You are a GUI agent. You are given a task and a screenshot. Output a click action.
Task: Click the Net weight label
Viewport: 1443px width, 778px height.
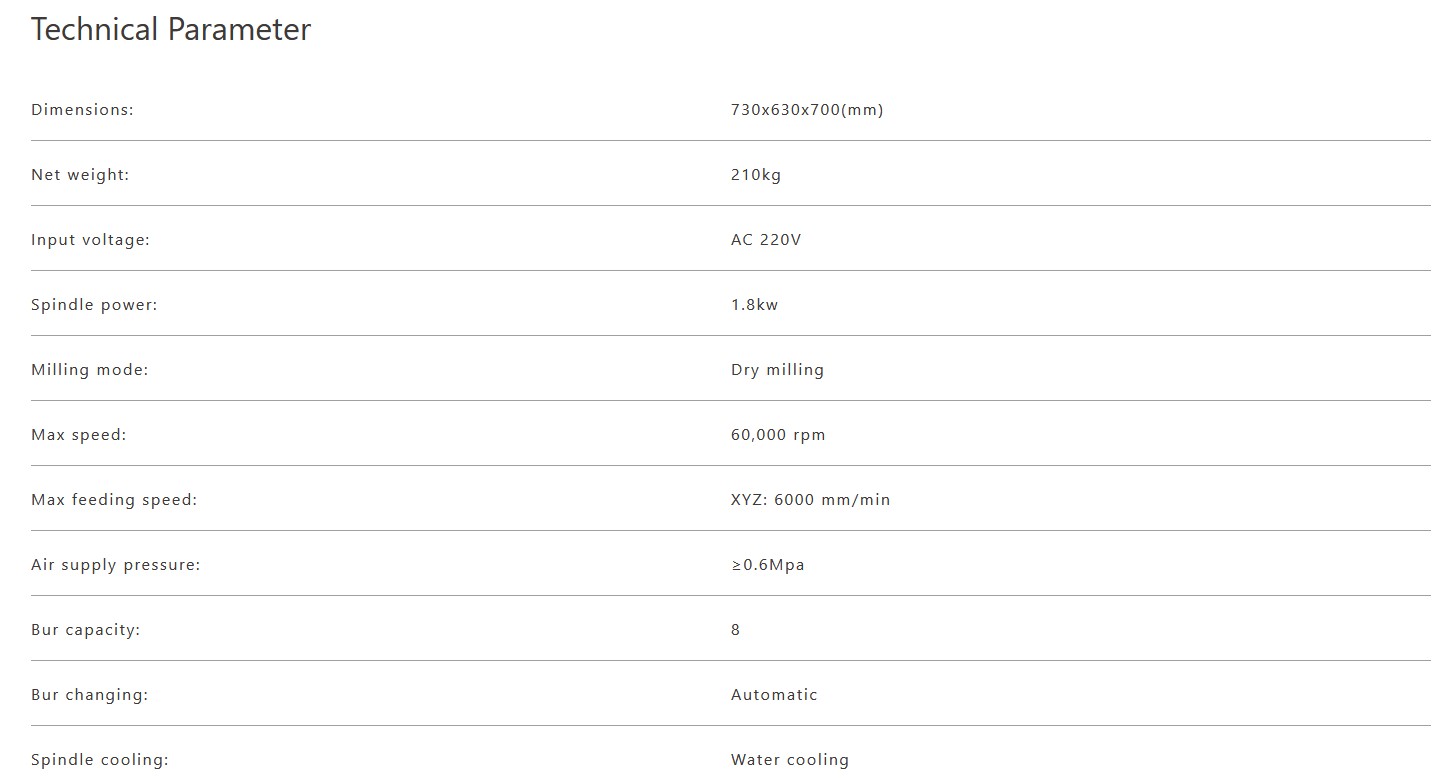80,175
